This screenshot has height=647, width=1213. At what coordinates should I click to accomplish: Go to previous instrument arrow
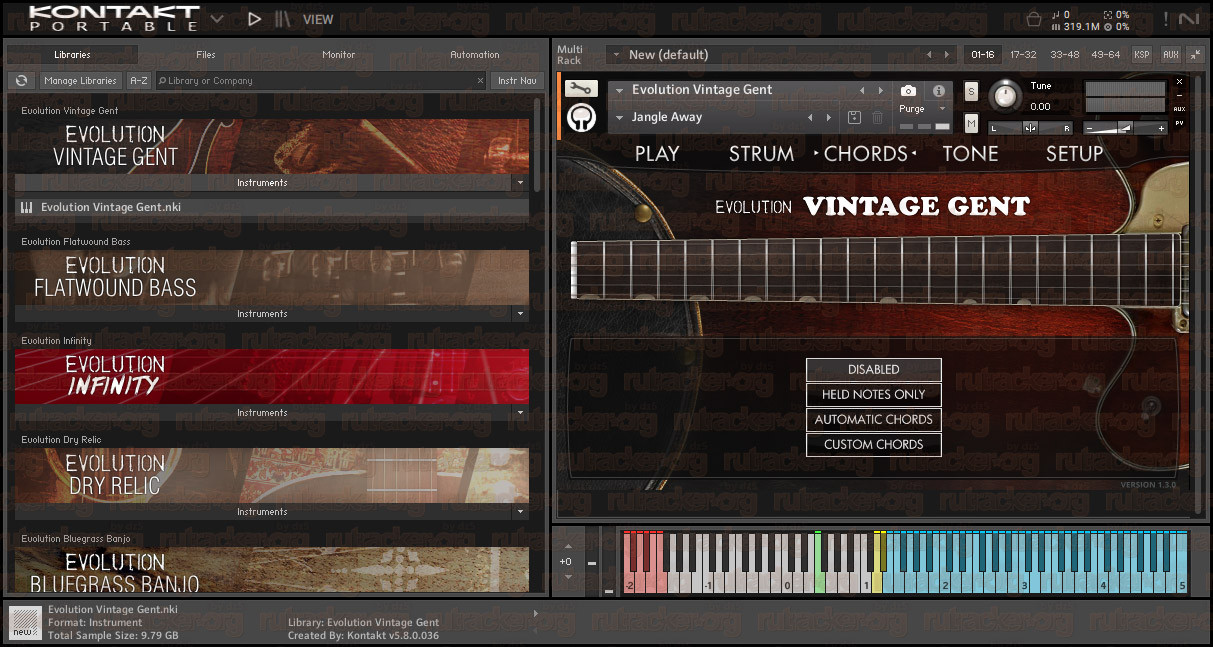pos(862,90)
